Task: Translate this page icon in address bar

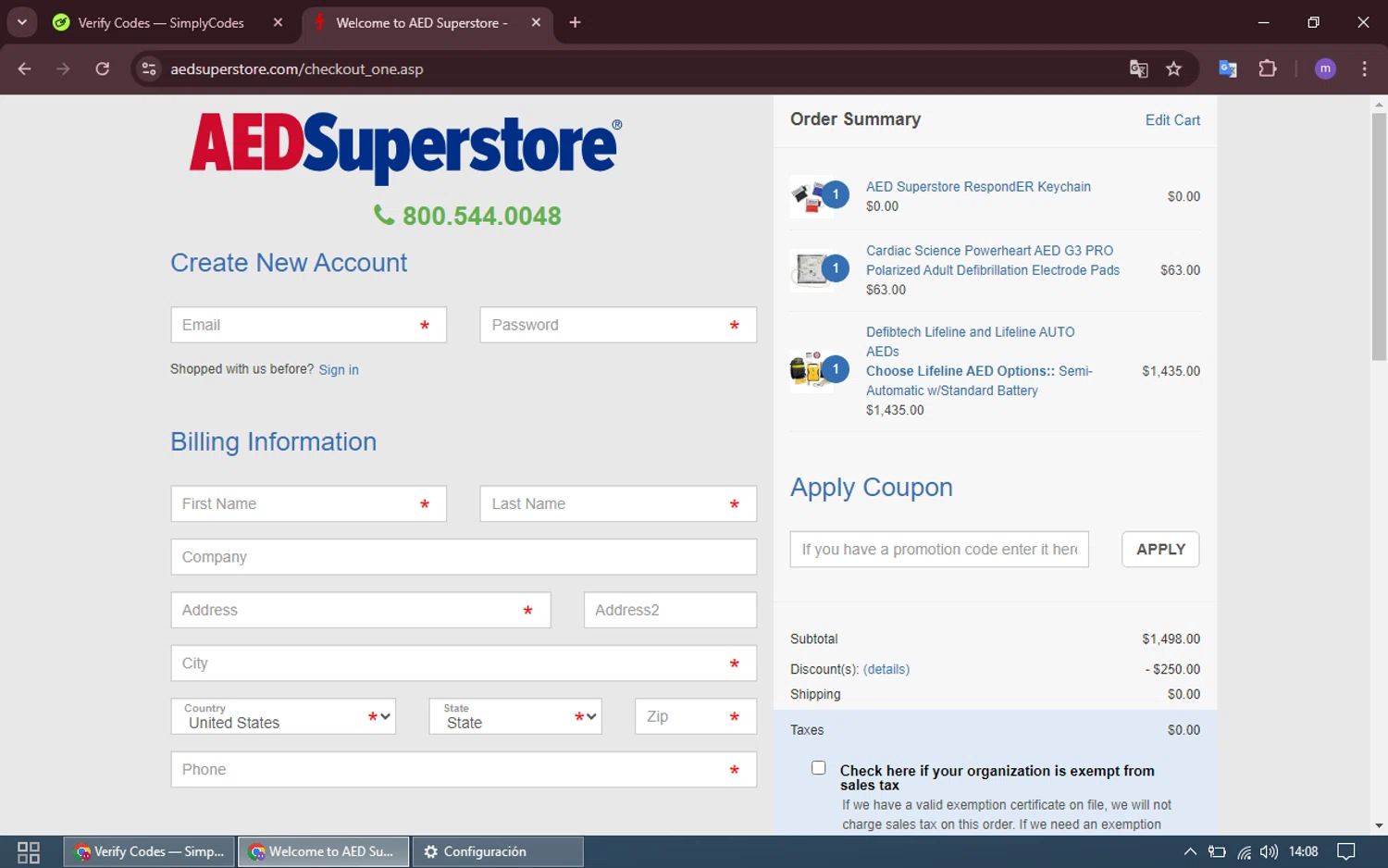Action: click(1139, 68)
